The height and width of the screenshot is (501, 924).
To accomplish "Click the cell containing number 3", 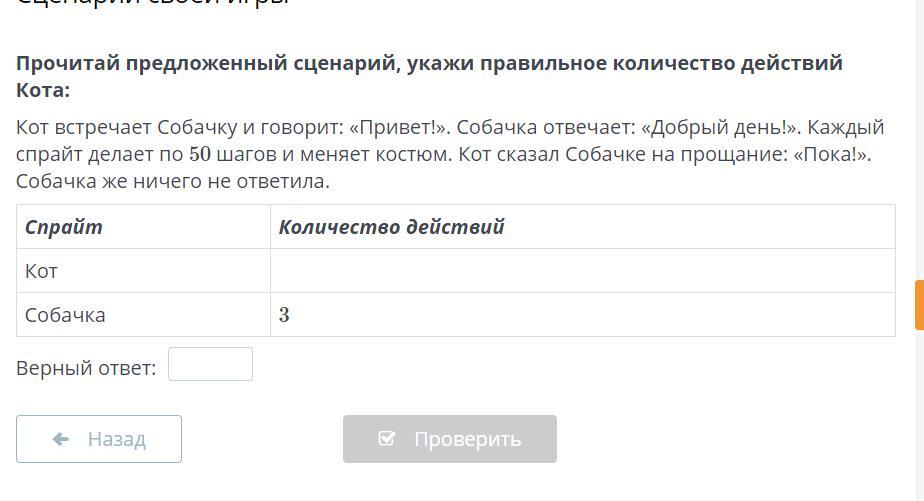I will point(582,315).
